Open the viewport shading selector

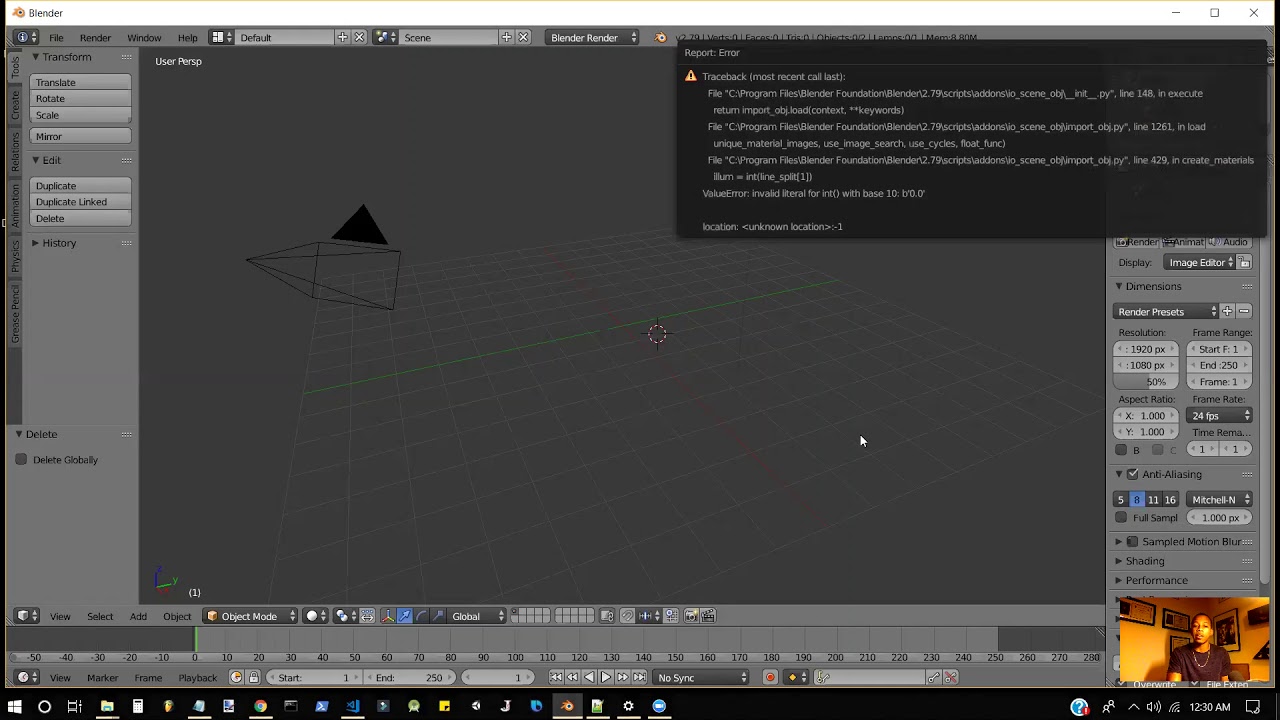316,616
